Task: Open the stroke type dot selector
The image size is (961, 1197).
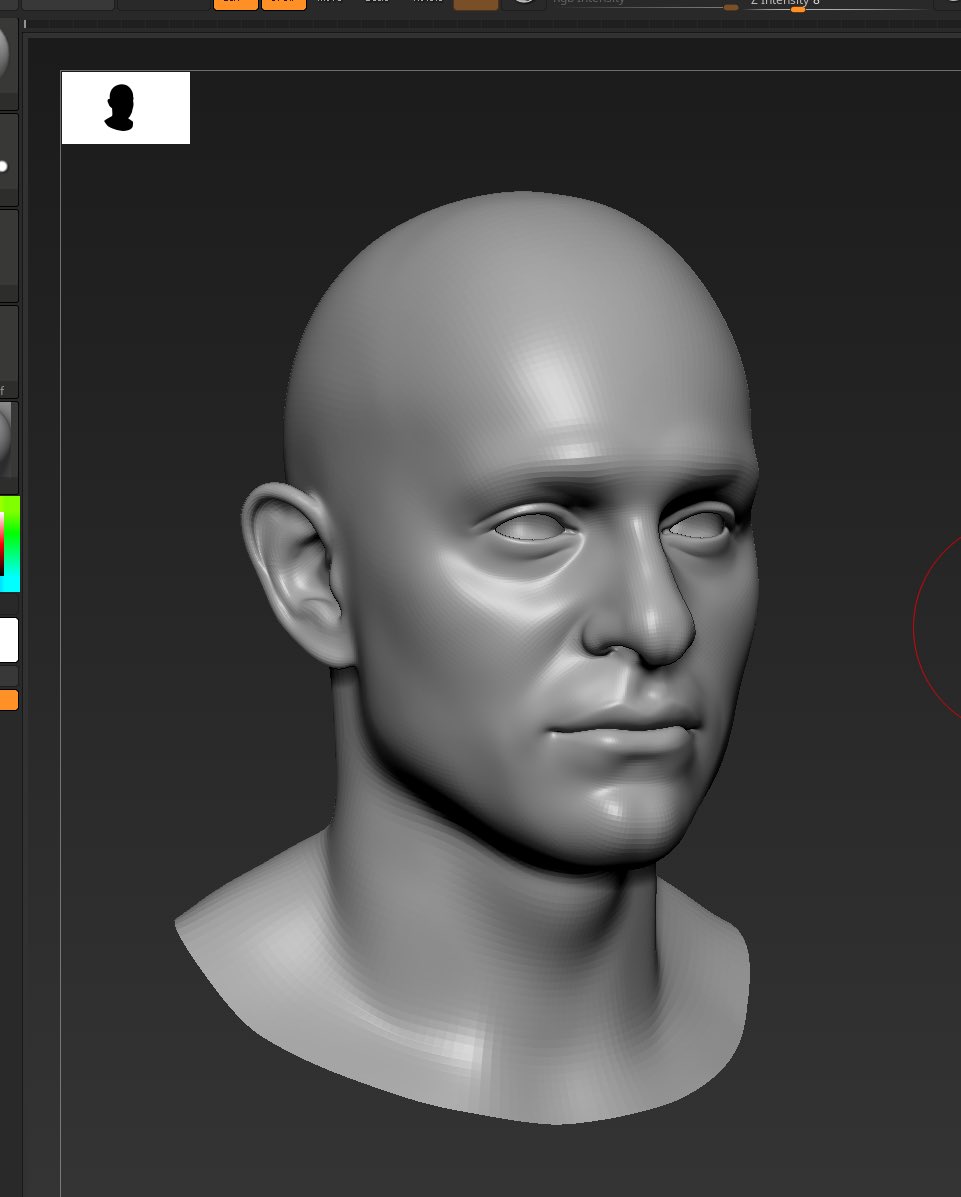Action: tap(8, 159)
